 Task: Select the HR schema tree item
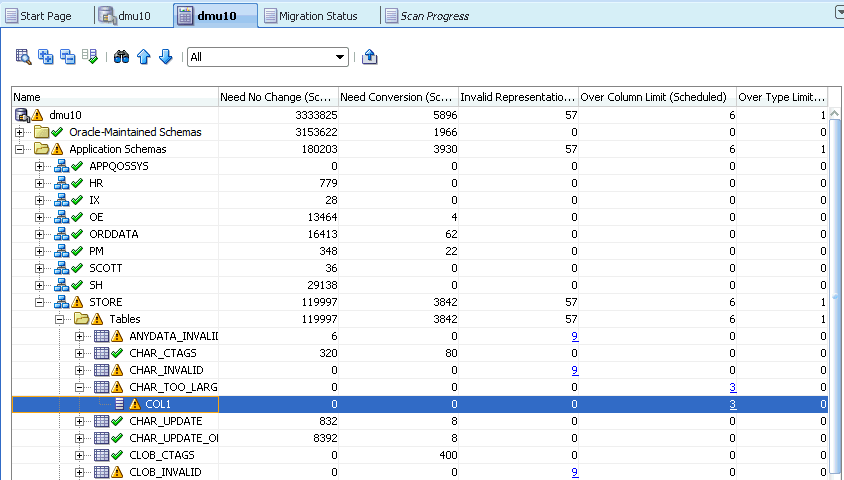pos(96,183)
